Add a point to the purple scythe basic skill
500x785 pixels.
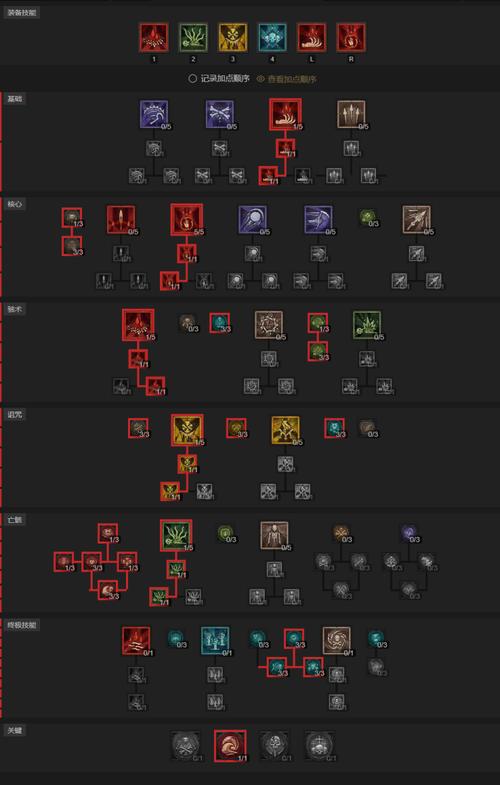point(154,115)
